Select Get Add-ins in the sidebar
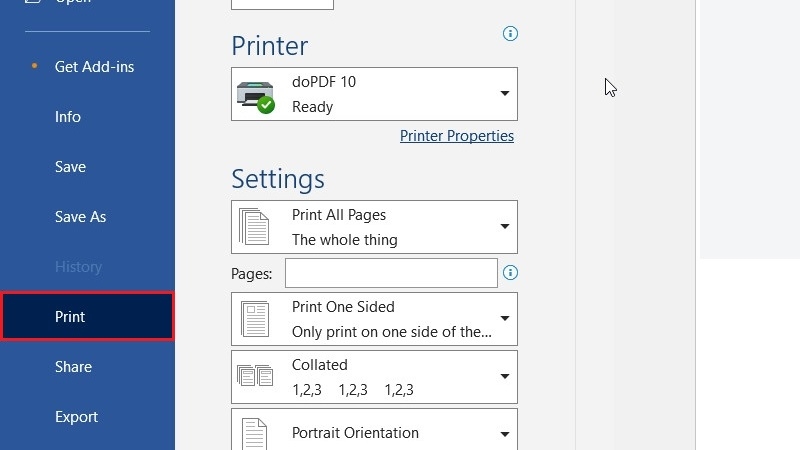 pos(94,67)
